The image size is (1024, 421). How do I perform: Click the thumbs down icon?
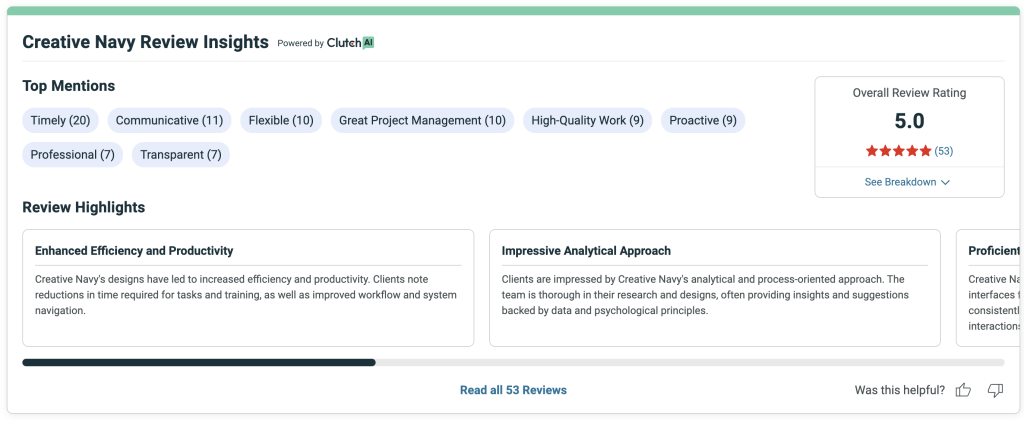click(x=995, y=390)
